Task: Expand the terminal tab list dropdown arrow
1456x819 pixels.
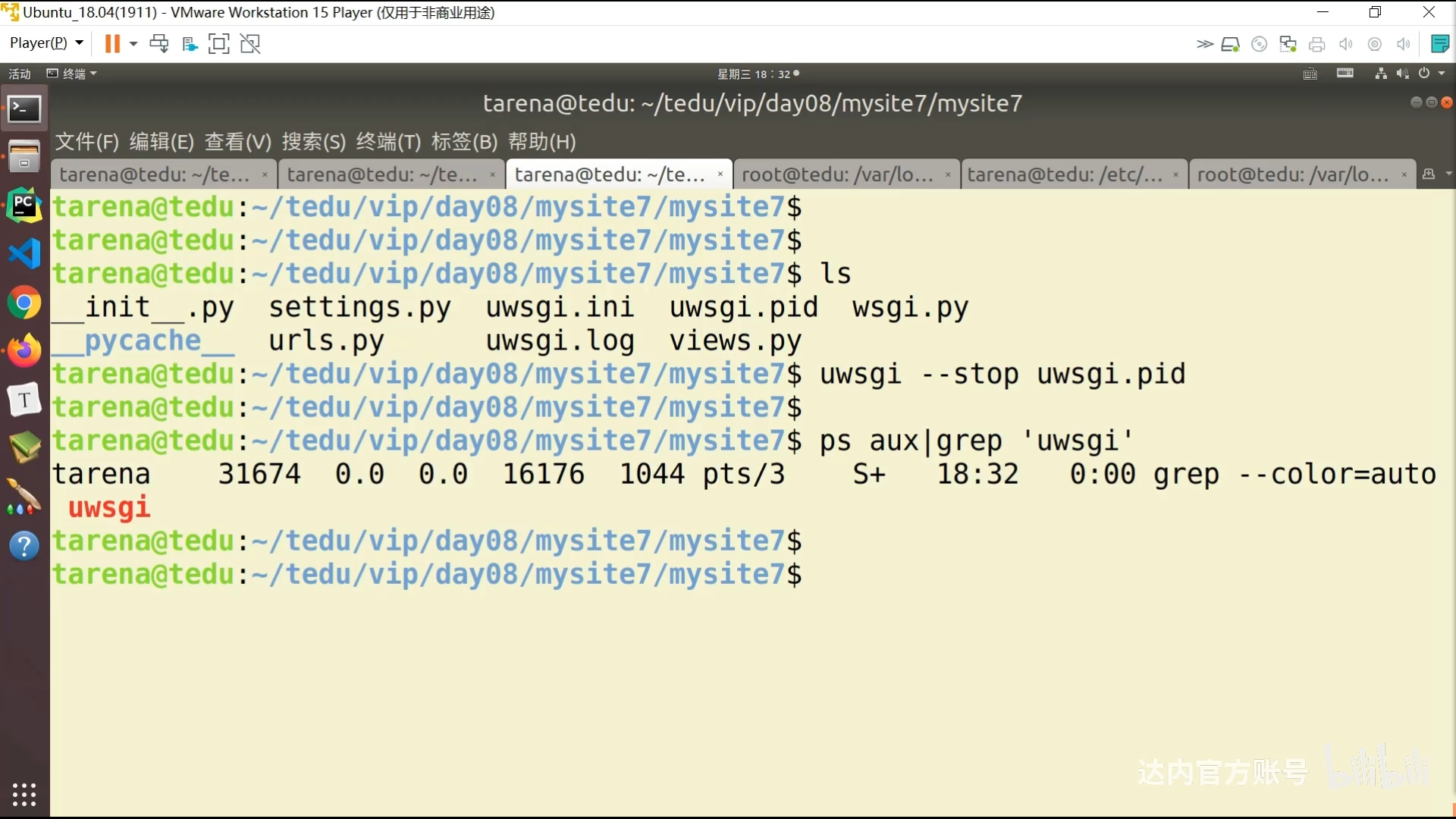Action: 1449,174
